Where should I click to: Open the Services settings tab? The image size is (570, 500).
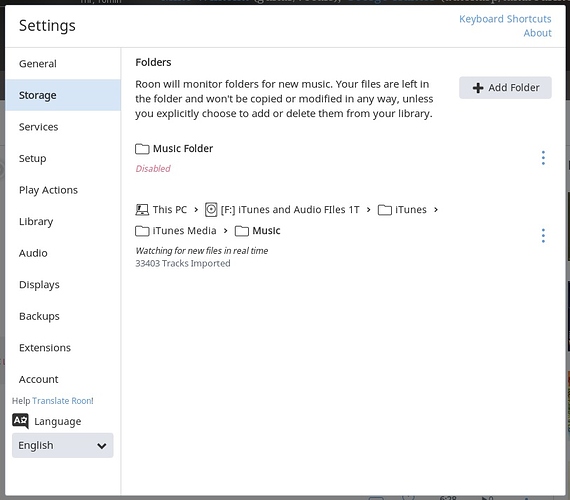(x=63, y=127)
